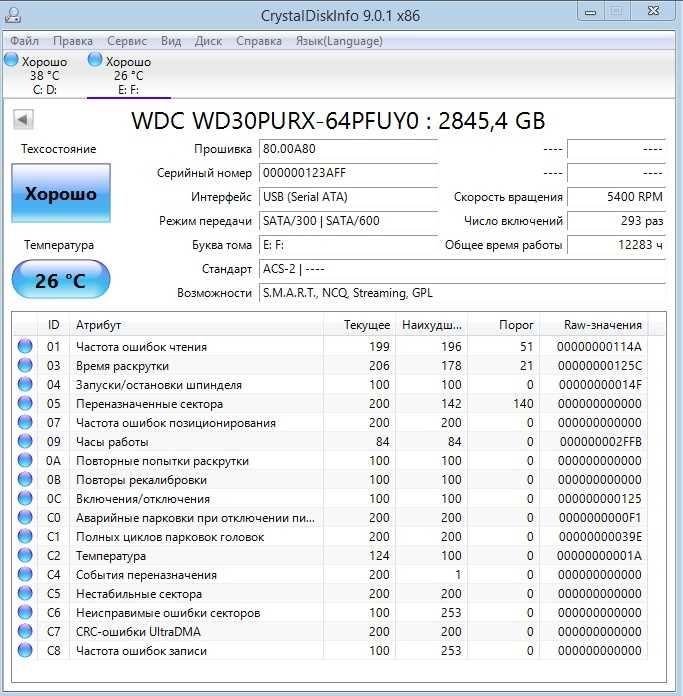
Task: Open the Диск menu
Action: pos(208,41)
